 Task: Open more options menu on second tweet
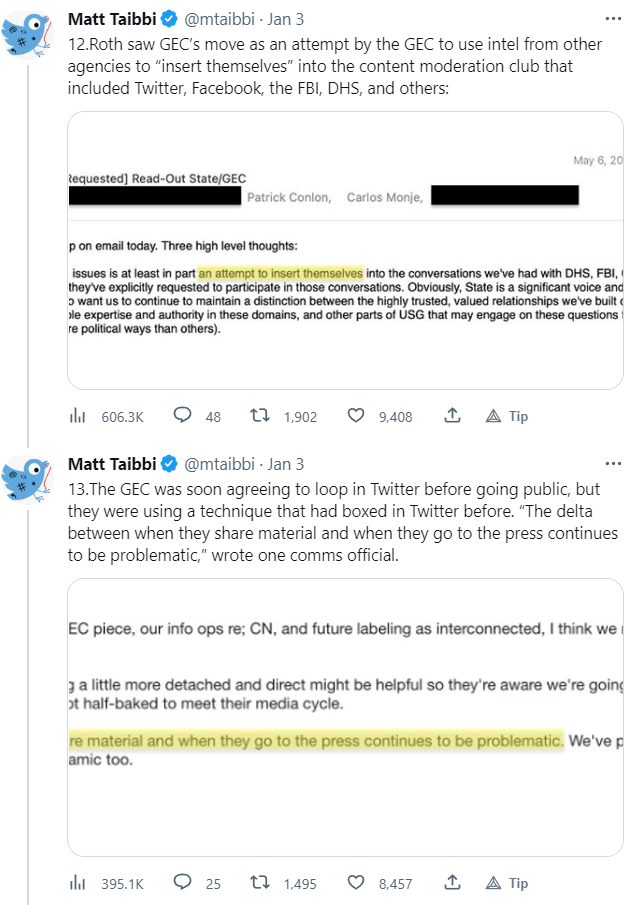pyautogui.click(x=614, y=464)
